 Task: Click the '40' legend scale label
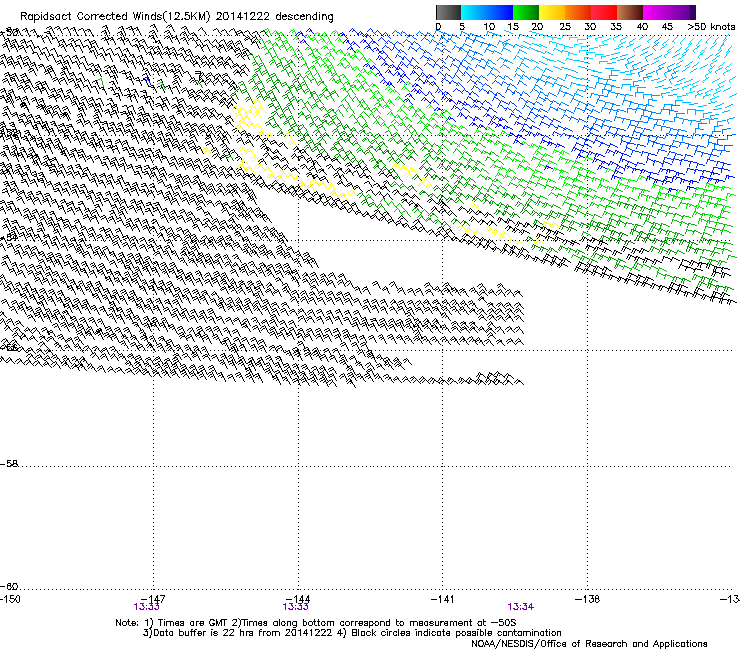642,27
